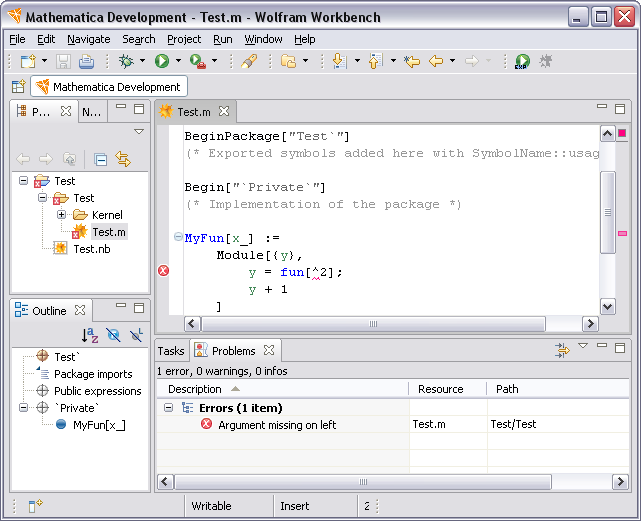
Task: Sort by the Description column header
Action: tap(282, 389)
